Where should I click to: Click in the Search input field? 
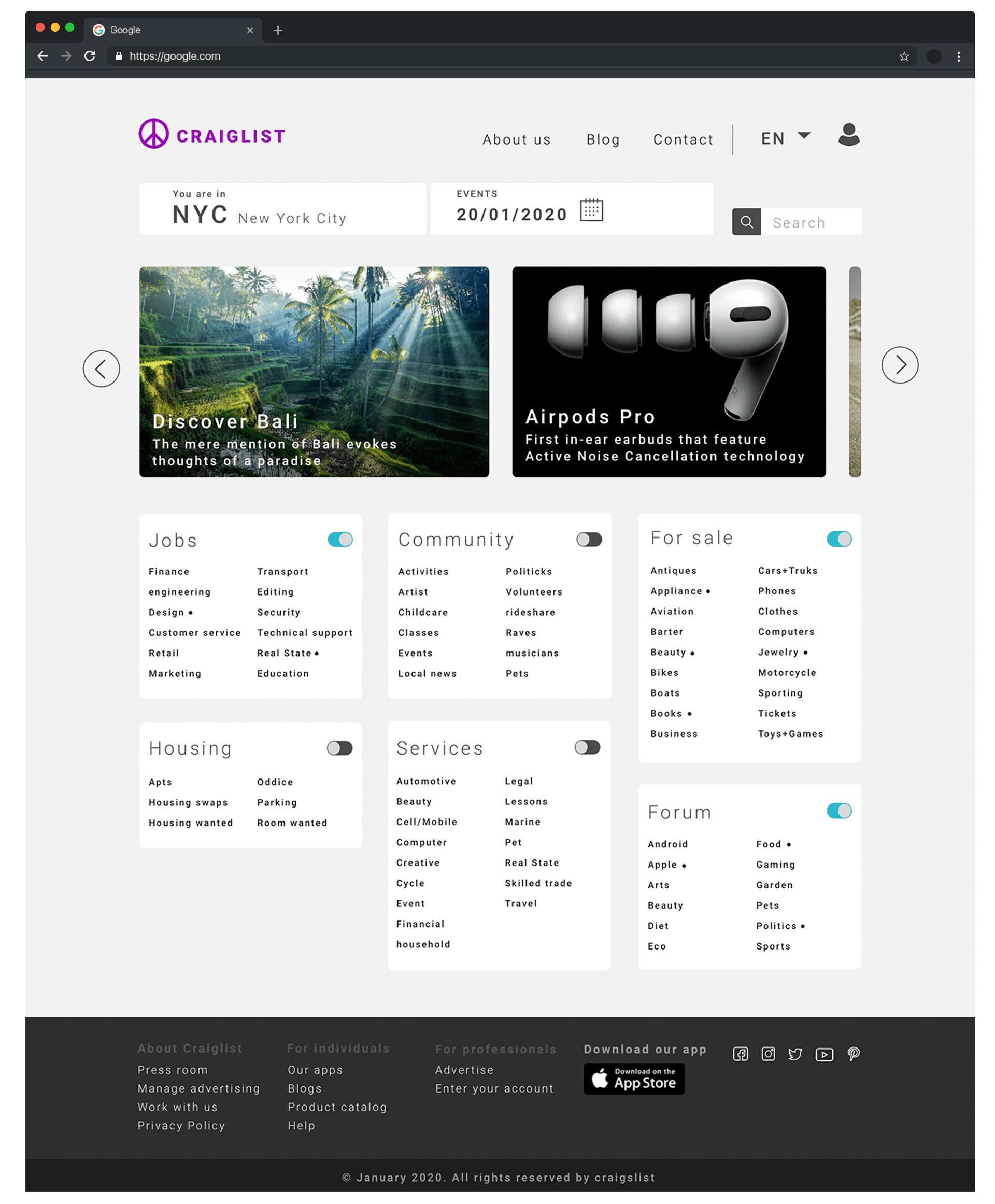[811, 222]
